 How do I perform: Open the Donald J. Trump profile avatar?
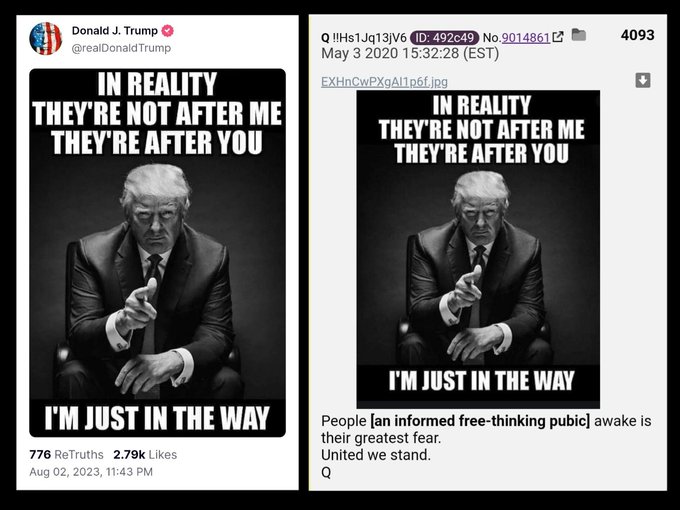[x=46, y=39]
